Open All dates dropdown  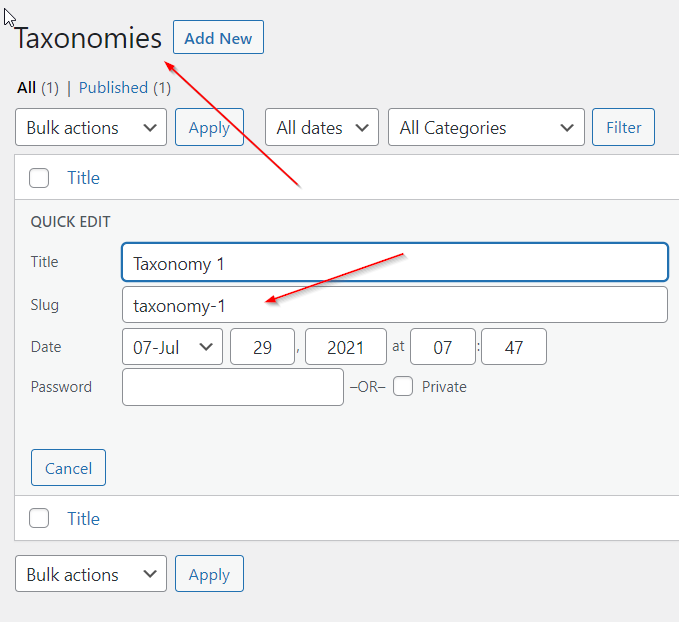click(x=322, y=128)
